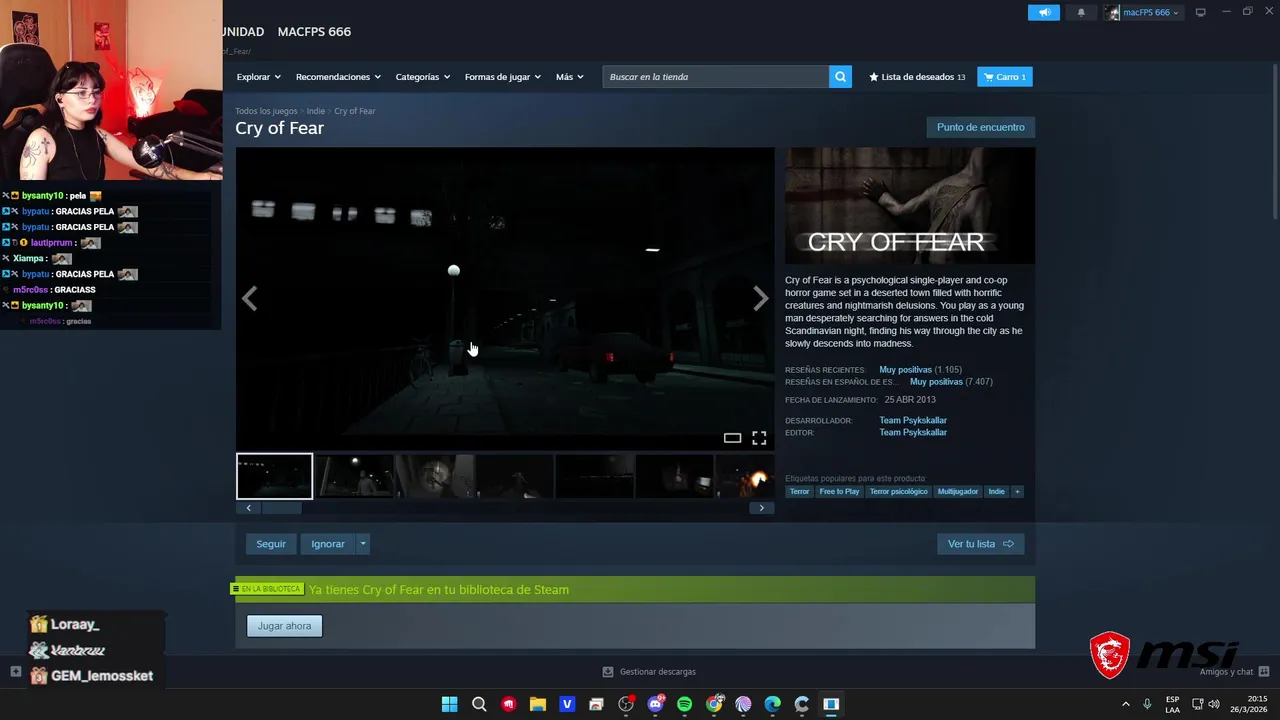Open Gestionar descargas

coord(649,672)
